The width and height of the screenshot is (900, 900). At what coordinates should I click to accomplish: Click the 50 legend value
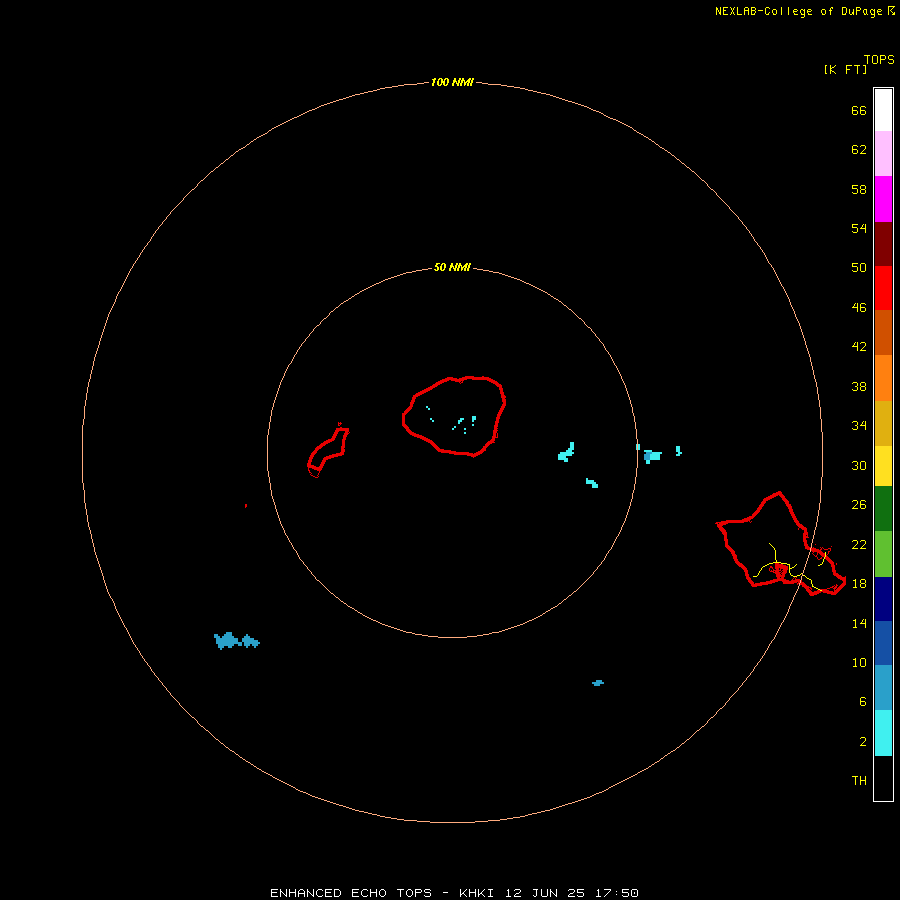pyautogui.click(x=859, y=268)
